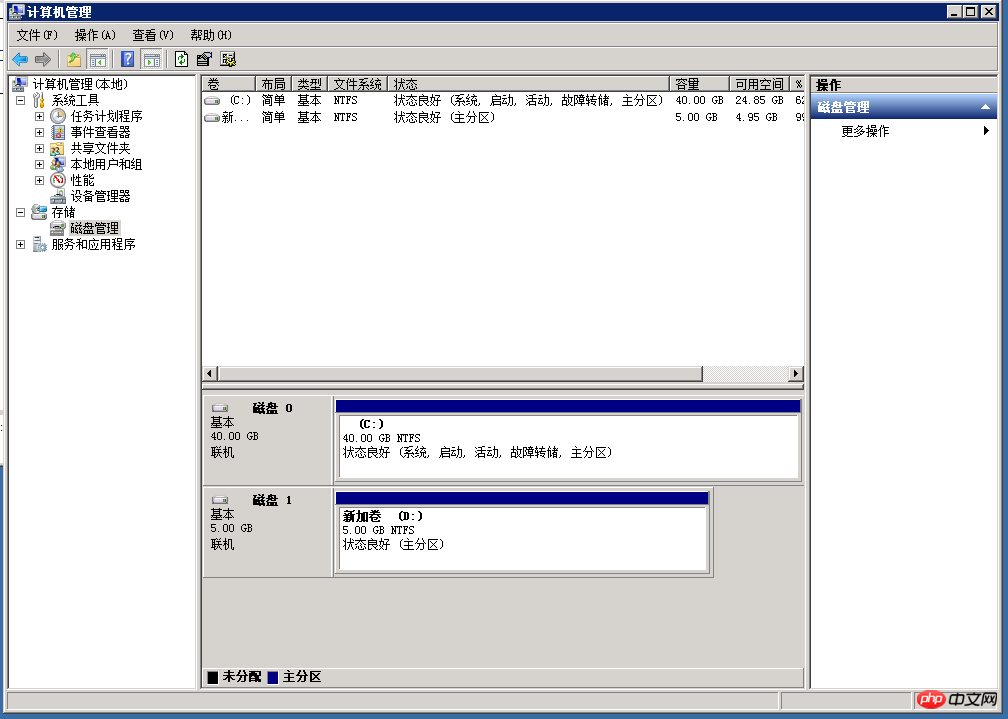The image size is (1008, 719).
Task: Click the 任务计划程序 clock icon
Action: (x=58, y=116)
